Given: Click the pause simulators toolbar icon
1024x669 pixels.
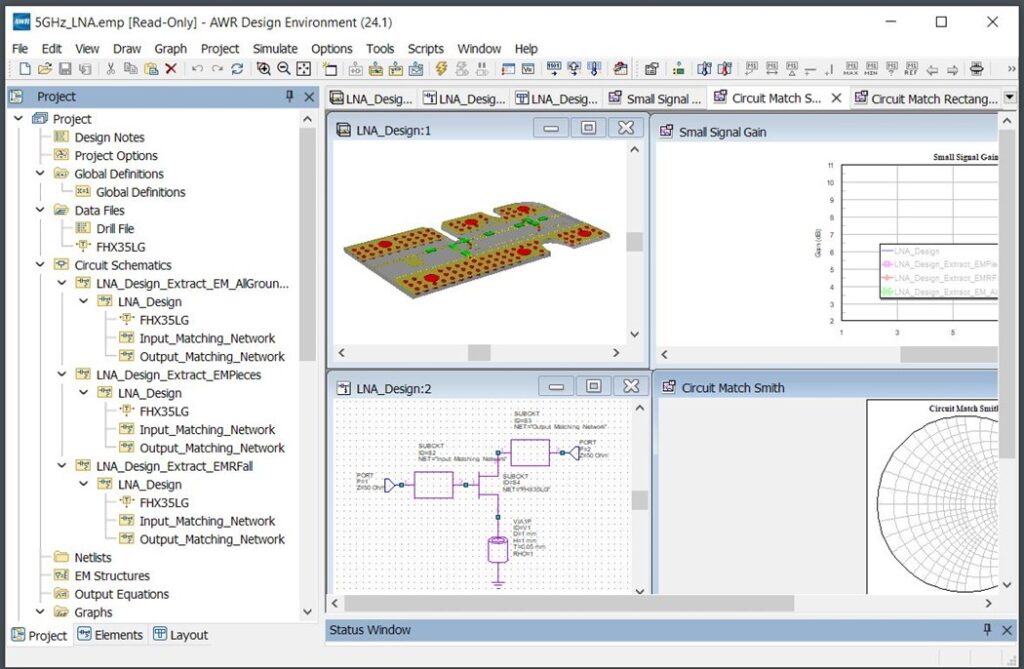Looking at the screenshot, I should [x=482, y=69].
